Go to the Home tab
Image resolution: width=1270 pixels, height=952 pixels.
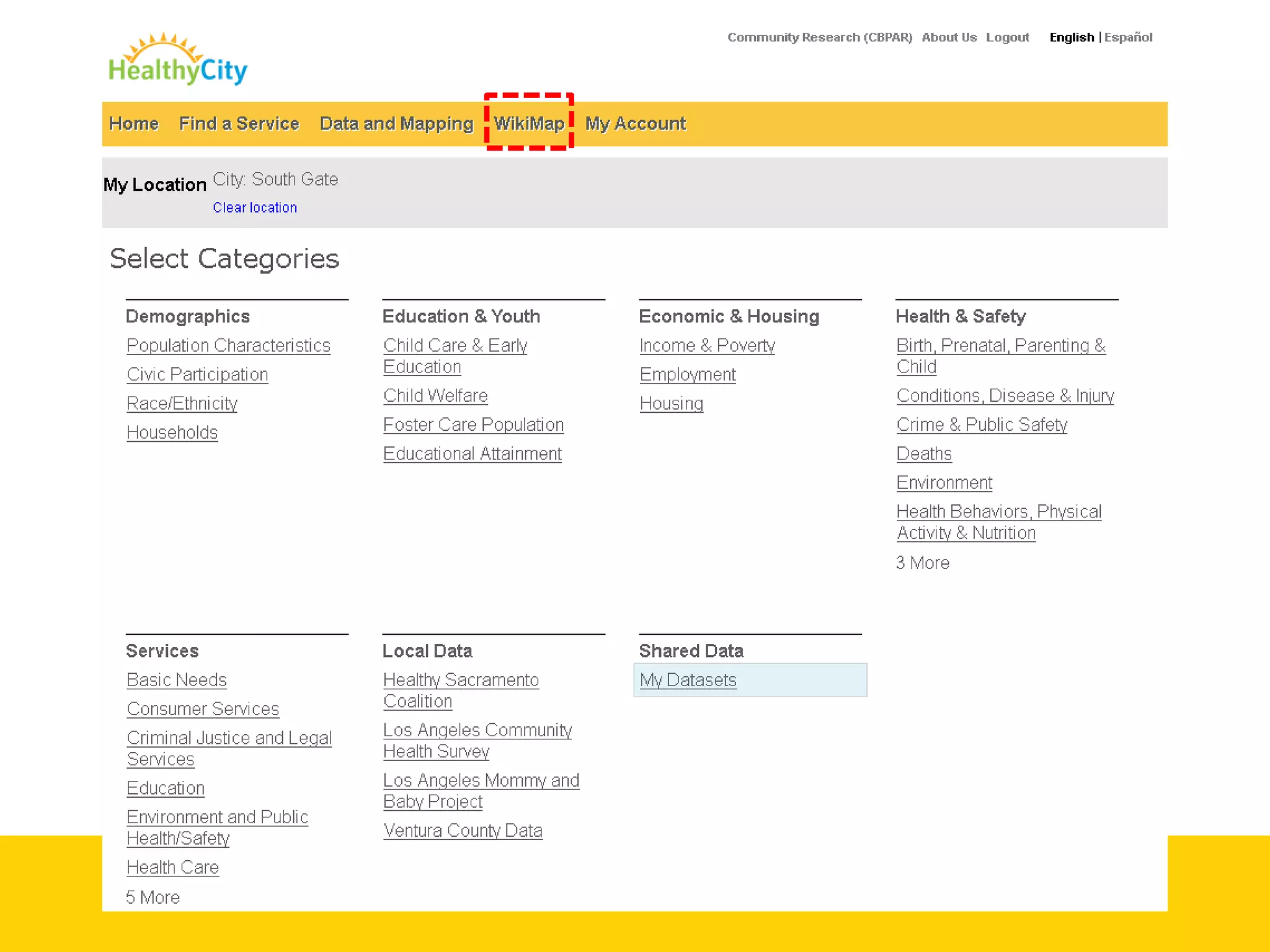click(x=133, y=123)
